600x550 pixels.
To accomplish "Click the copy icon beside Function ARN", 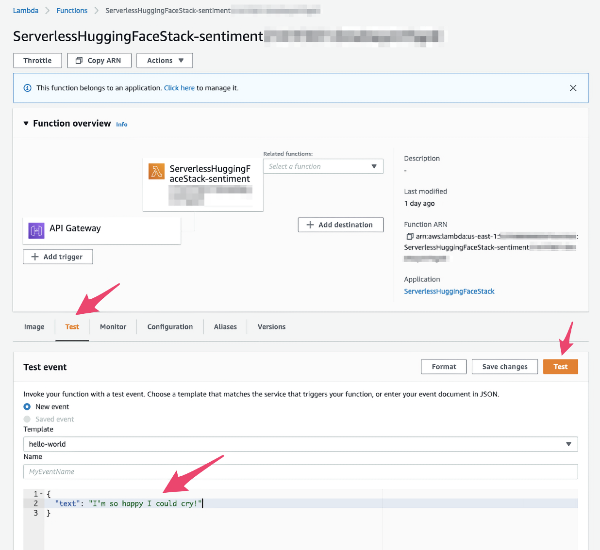I will [409, 237].
